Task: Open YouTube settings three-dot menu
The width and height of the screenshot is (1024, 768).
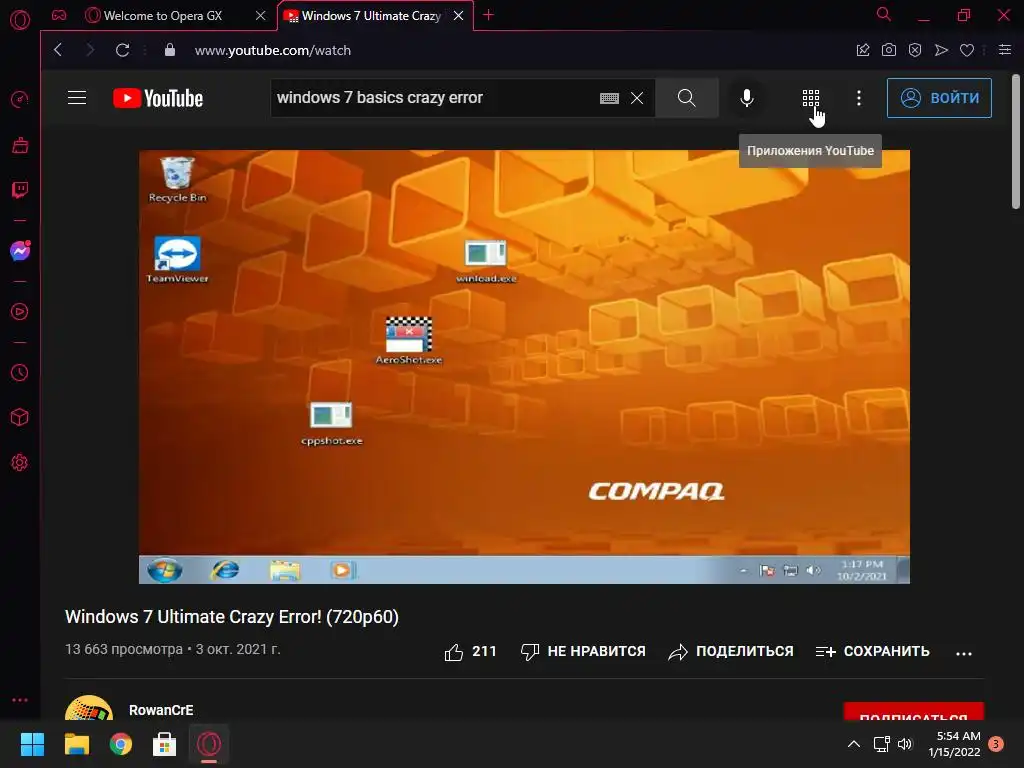Action: pos(859,98)
